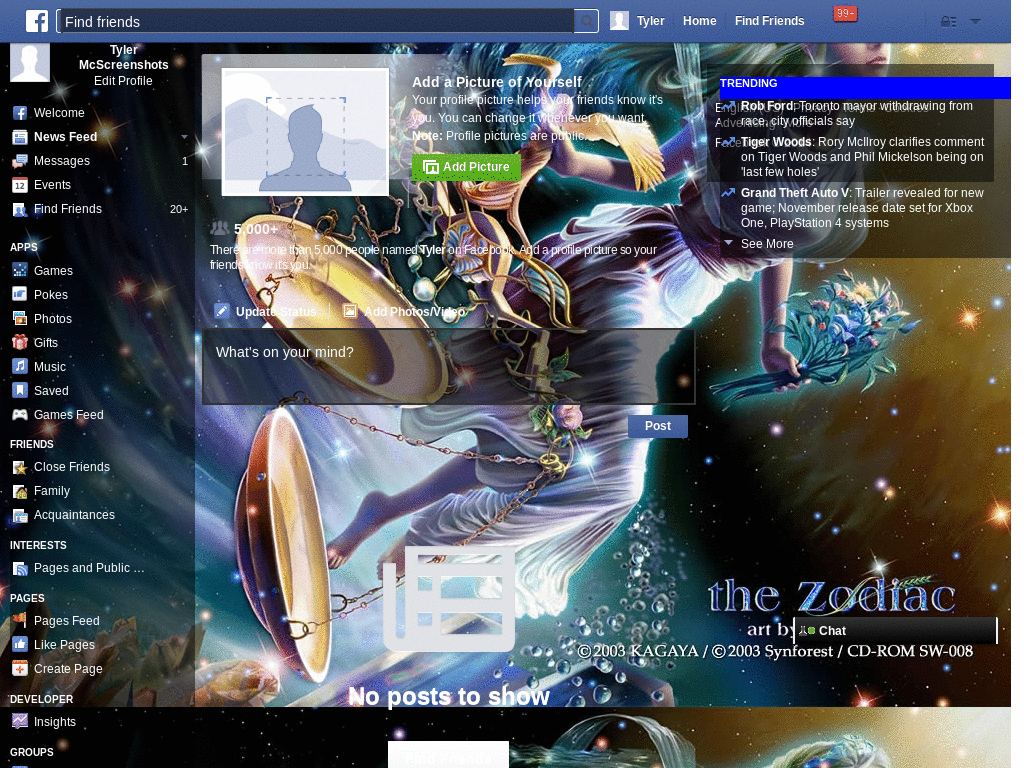Open the account menu dropdown arrow
Screen dimensions: 1024x768
(x=975, y=22)
